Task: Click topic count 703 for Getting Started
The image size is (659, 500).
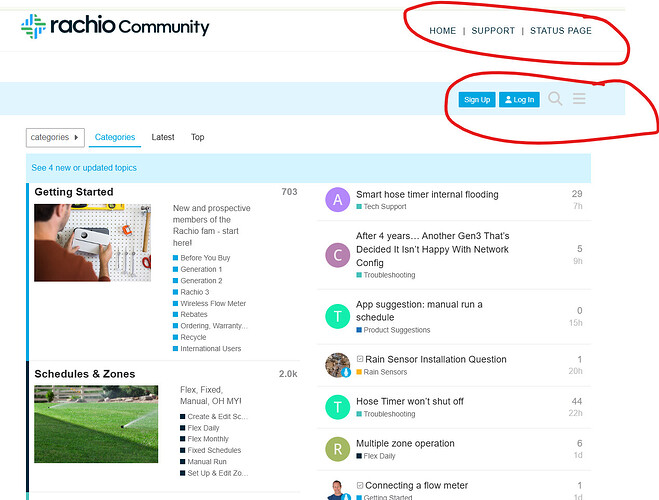Action: 289,192
